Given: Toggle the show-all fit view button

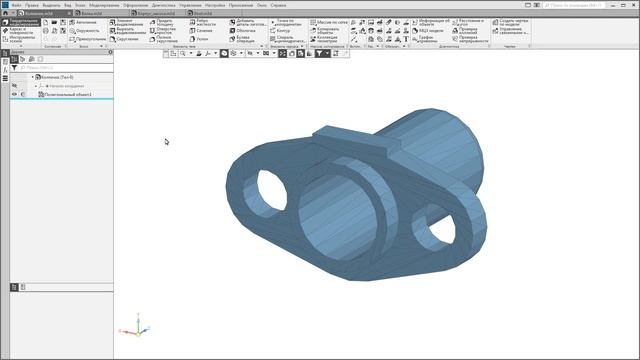Looking at the screenshot, I should tap(282, 53).
